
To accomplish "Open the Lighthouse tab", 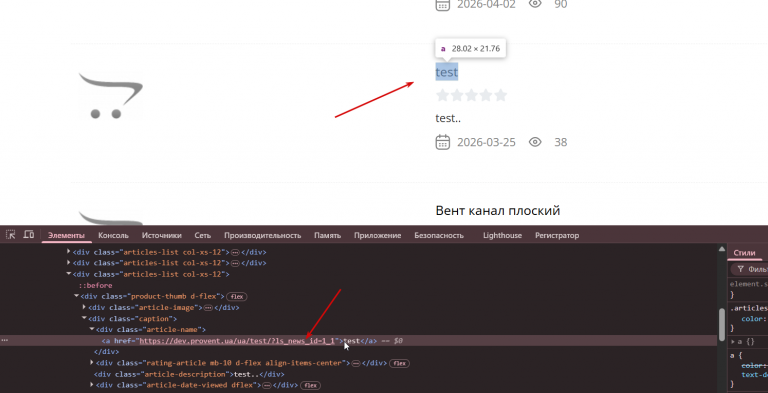I will click(502, 235).
